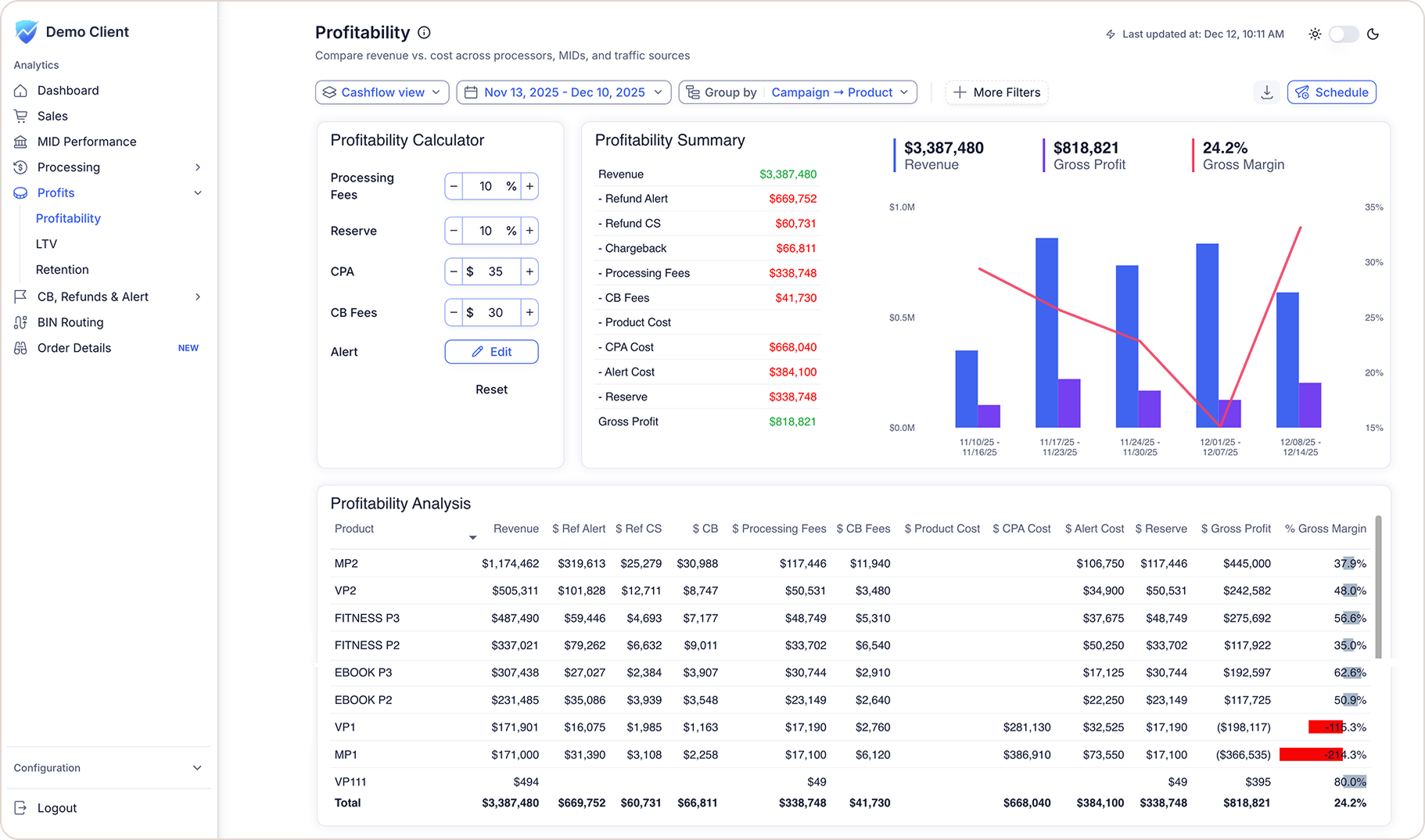The height and width of the screenshot is (840, 1425).
Task: Click the EBOOK P3 product row name
Action: (x=363, y=673)
